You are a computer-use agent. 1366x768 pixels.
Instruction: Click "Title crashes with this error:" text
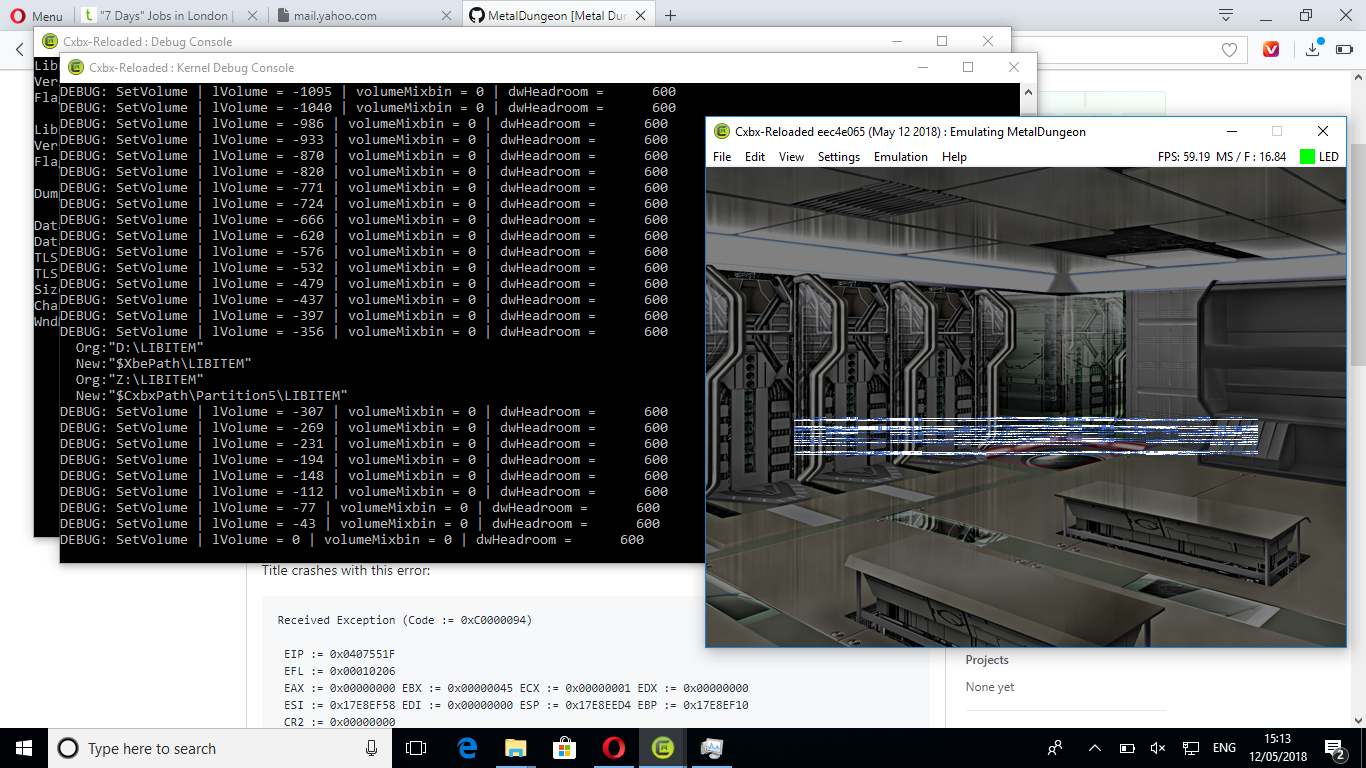[346, 570]
